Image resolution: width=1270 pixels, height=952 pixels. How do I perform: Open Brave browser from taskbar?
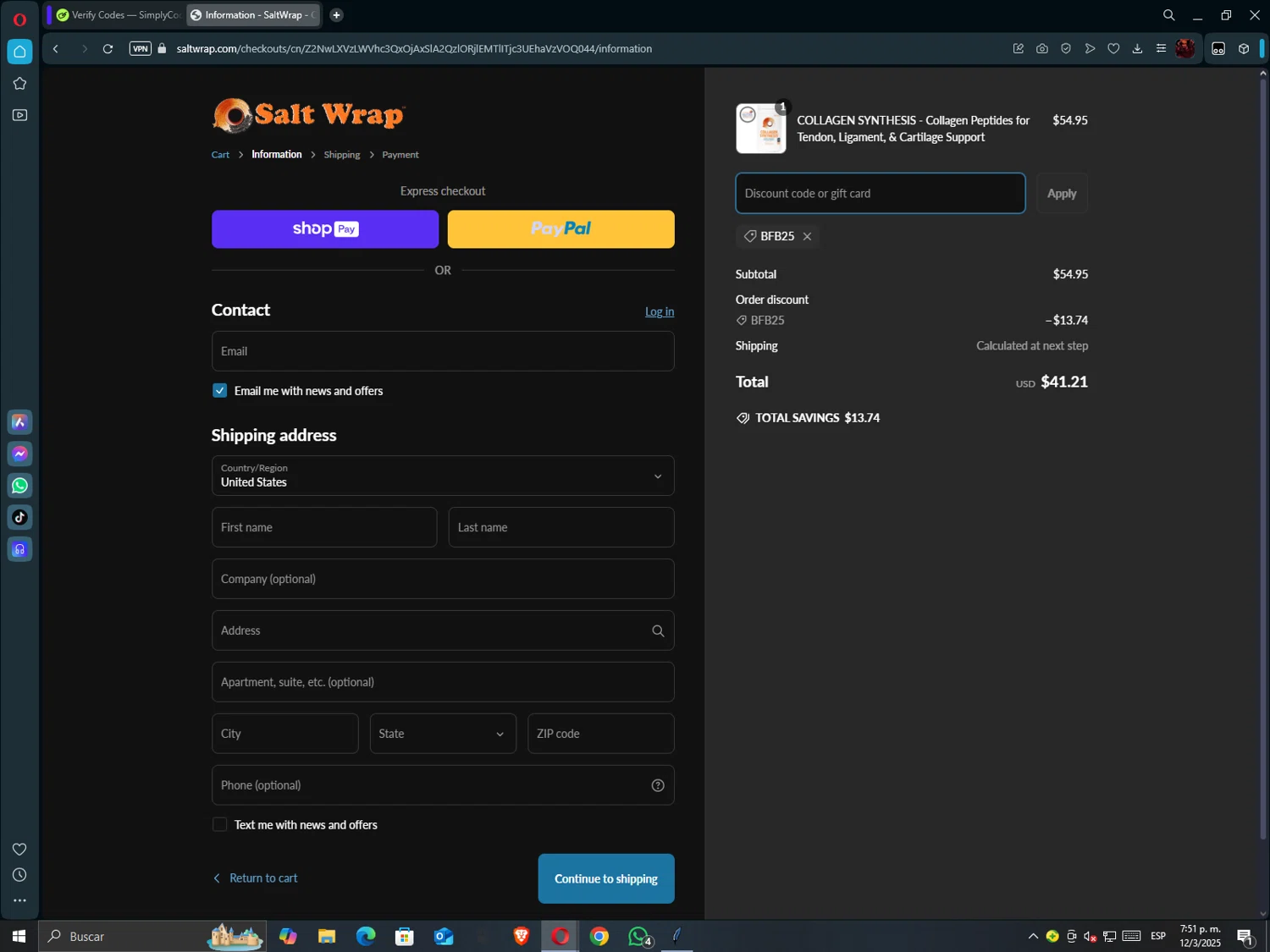522,937
